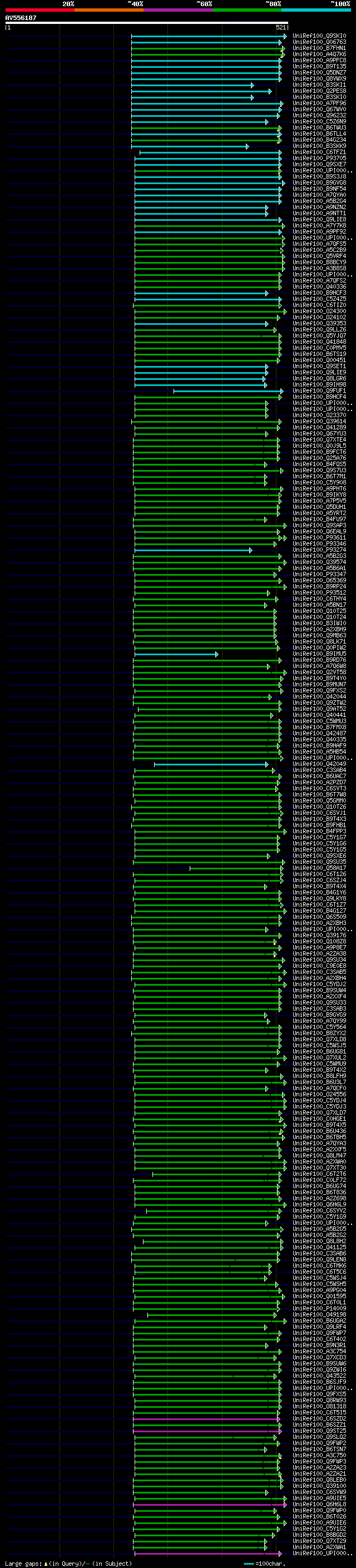
Task: Click the 'Large gaps' legend text
Action: [24, 1563]
